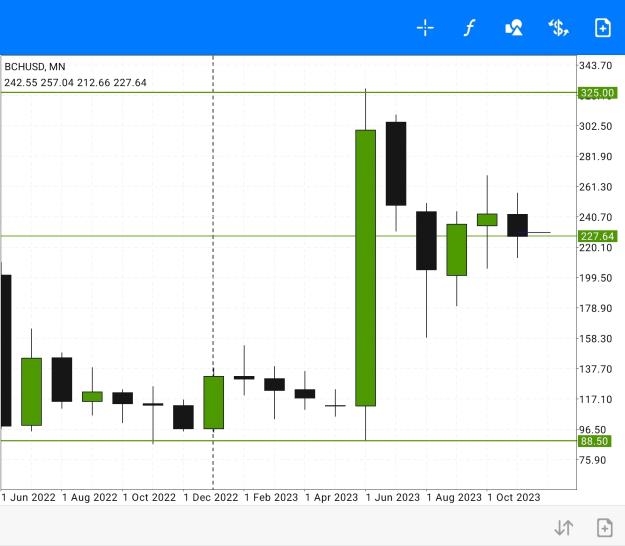The height and width of the screenshot is (546, 625).
Task: Tap the OHLC values 242.55 257.04 212.66 227.64
Action: (x=75, y=82)
